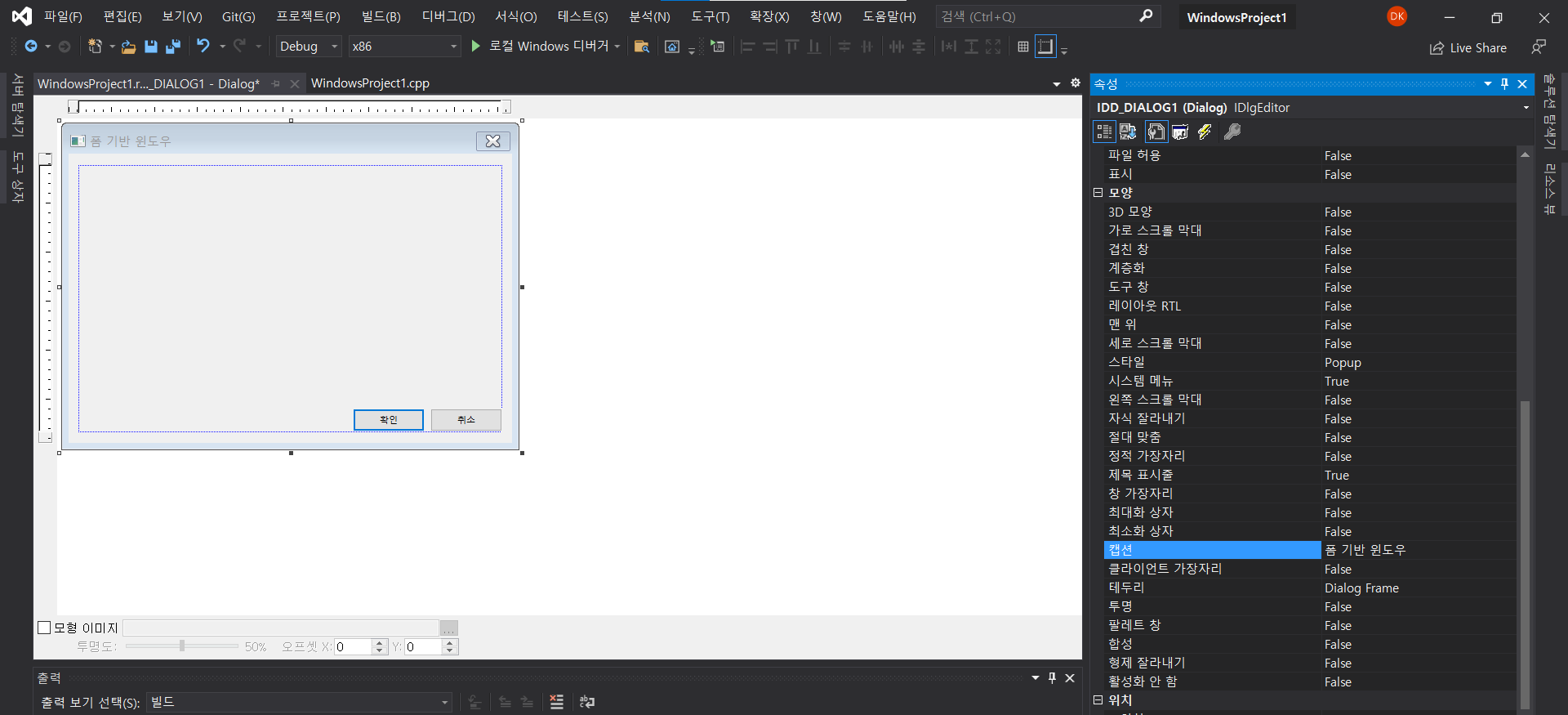
Task: Click the 3D 모양 property row
Action: (1310, 212)
